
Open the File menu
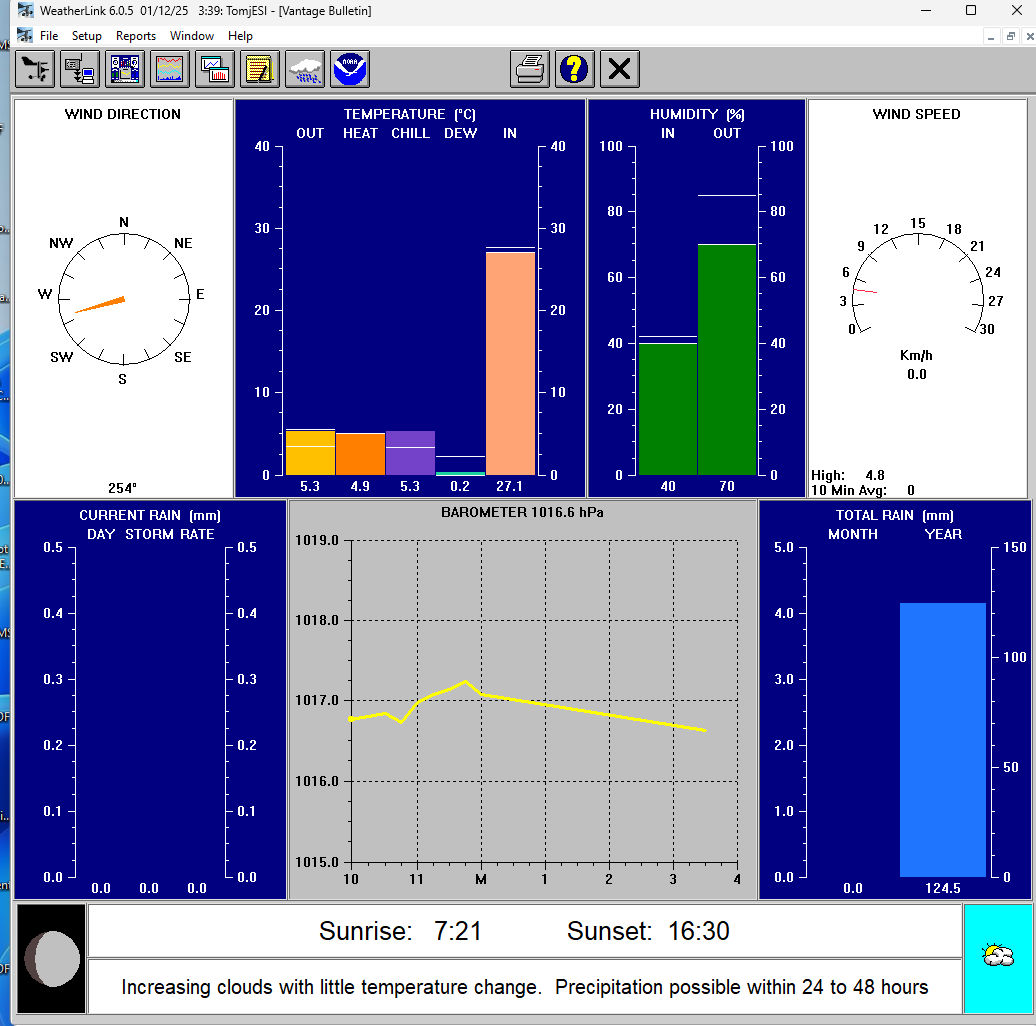pos(49,36)
